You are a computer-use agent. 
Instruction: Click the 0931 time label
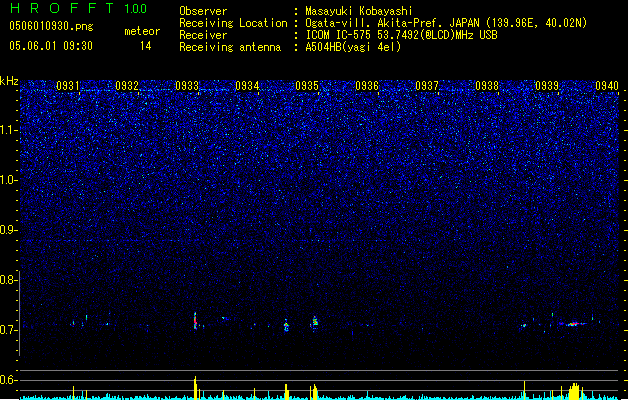(67, 86)
